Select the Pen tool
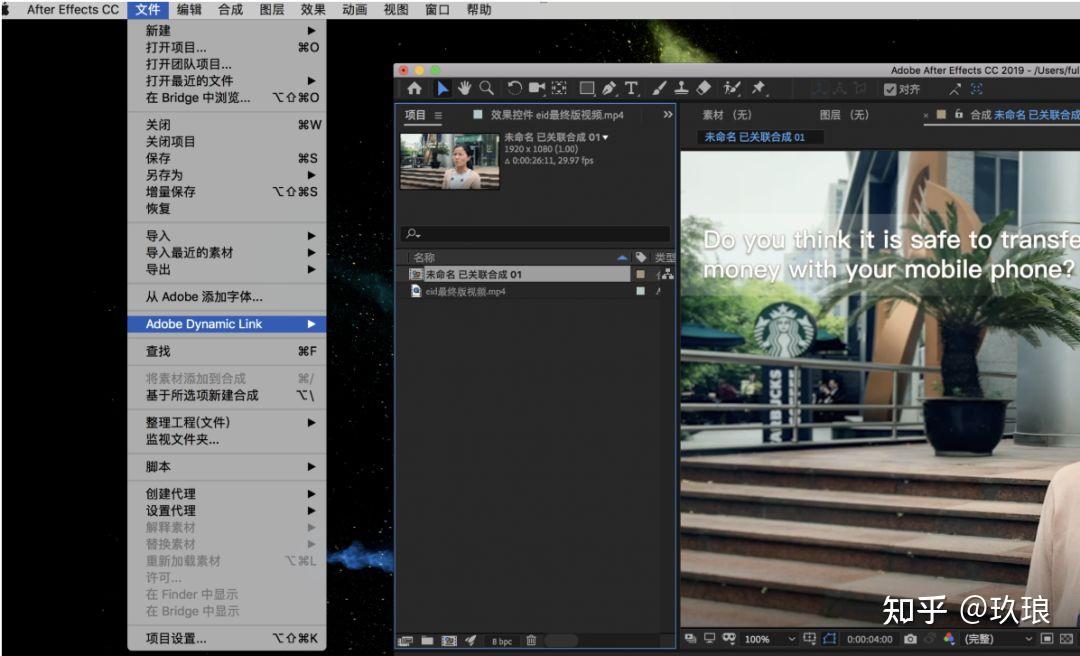The width and height of the screenshot is (1080, 656). (x=609, y=88)
